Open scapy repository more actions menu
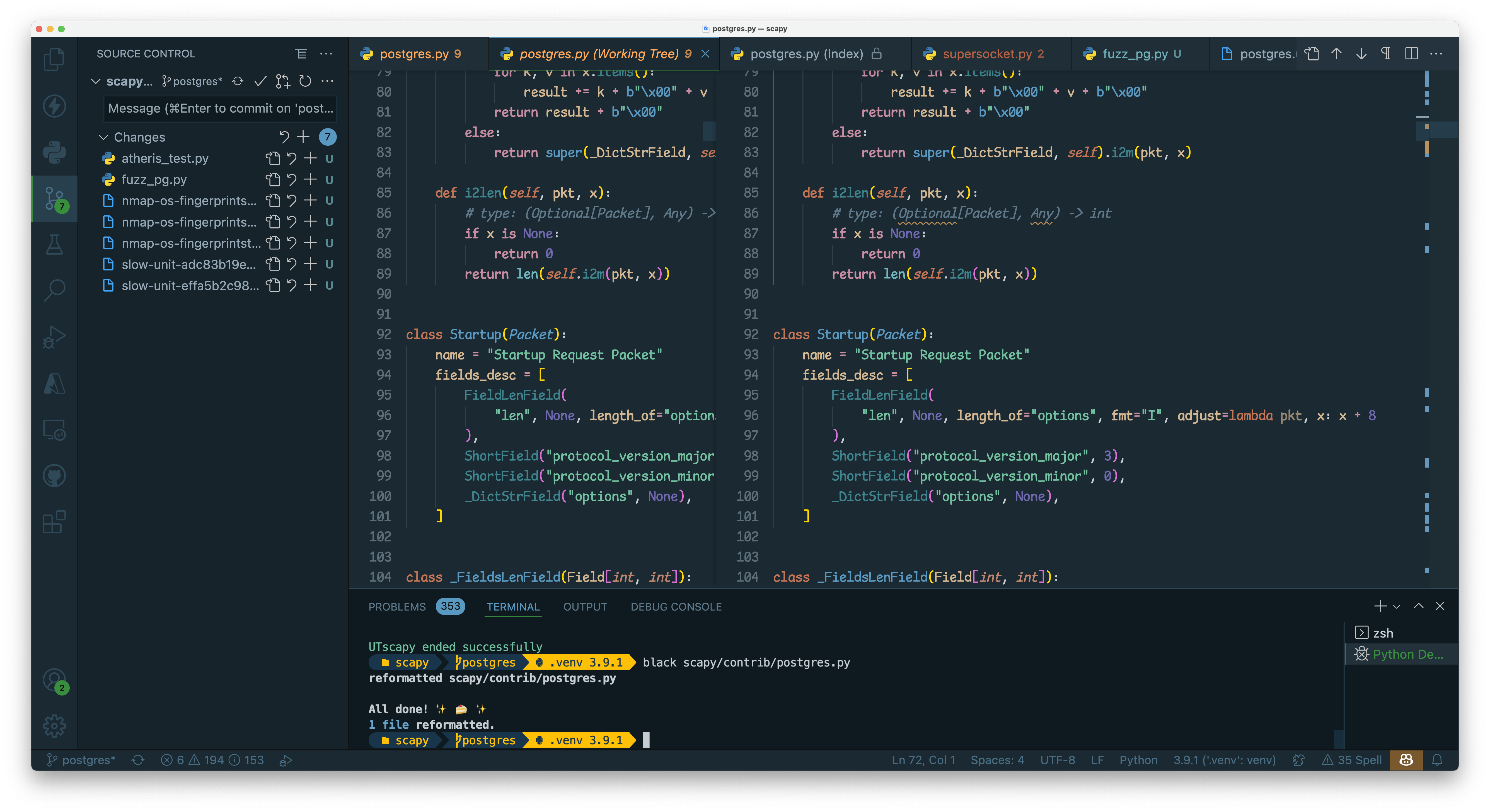 pyautogui.click(x=327, y=81)
